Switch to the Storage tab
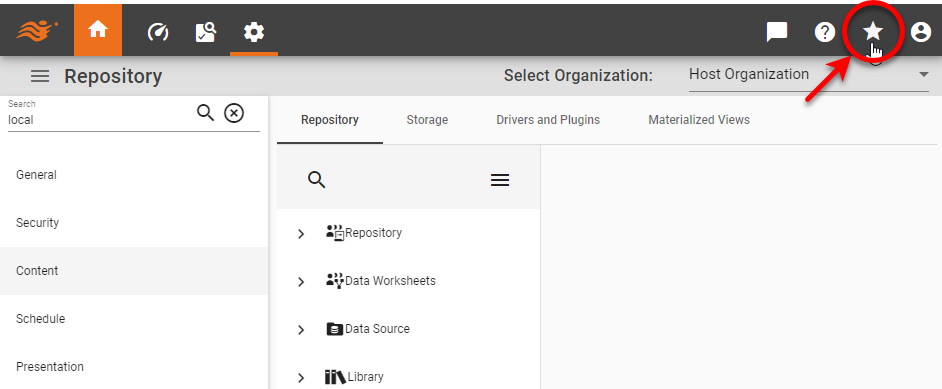This screenshot has height=389, width=942. [x=427, y=119]
